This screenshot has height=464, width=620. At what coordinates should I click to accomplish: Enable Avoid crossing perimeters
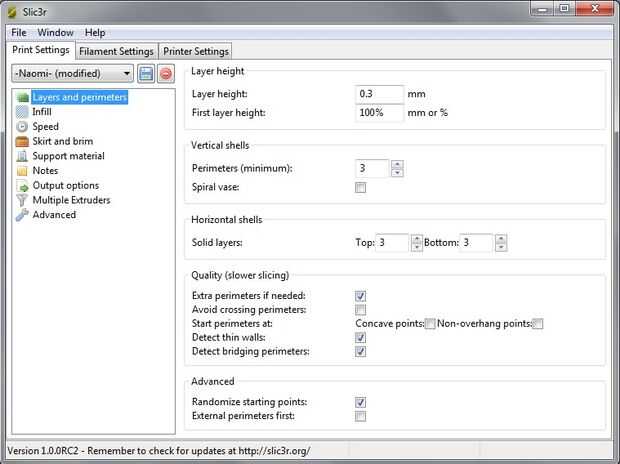360,310
